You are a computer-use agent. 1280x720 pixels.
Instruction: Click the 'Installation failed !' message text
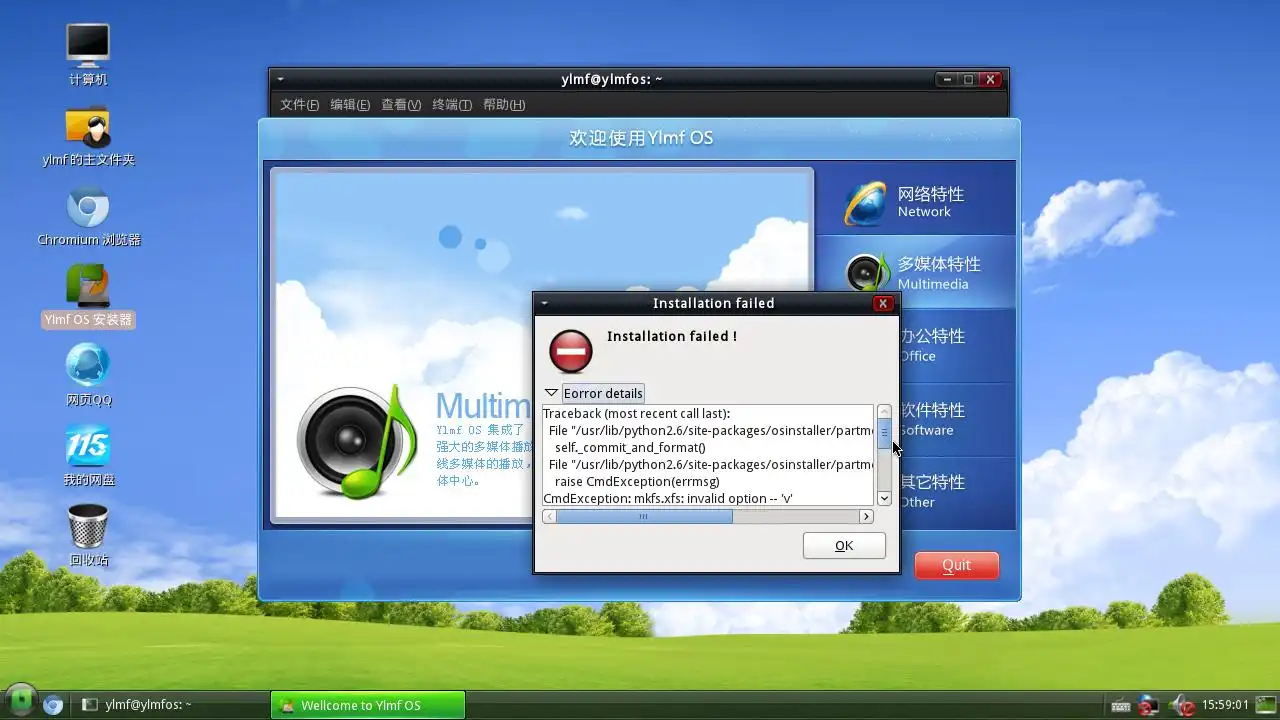(x=672, y=336)
